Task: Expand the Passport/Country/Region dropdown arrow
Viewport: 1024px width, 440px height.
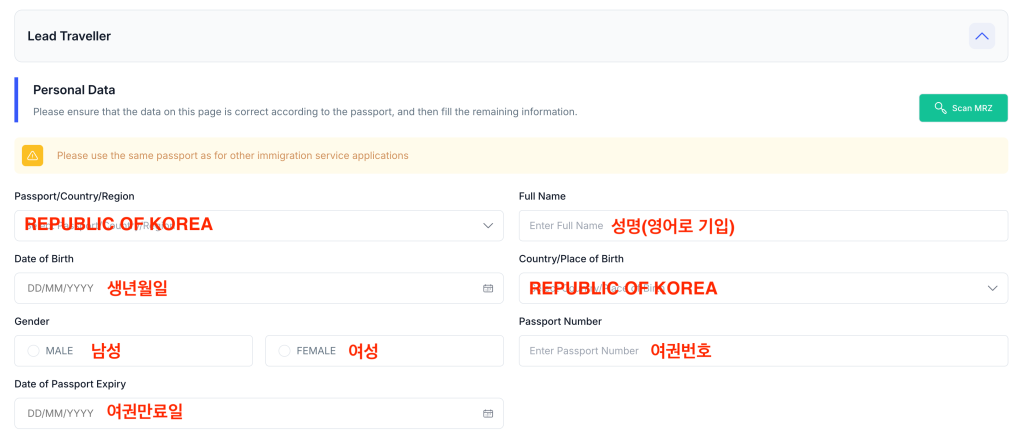Action: pyautogui.click(x=488, y=225)
